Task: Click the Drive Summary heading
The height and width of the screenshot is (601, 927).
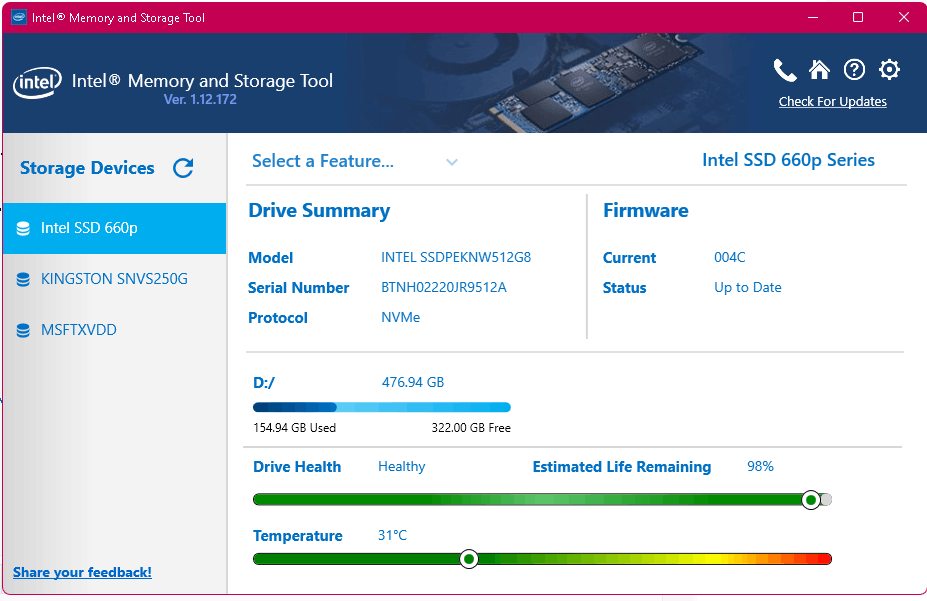Action: 319,211
